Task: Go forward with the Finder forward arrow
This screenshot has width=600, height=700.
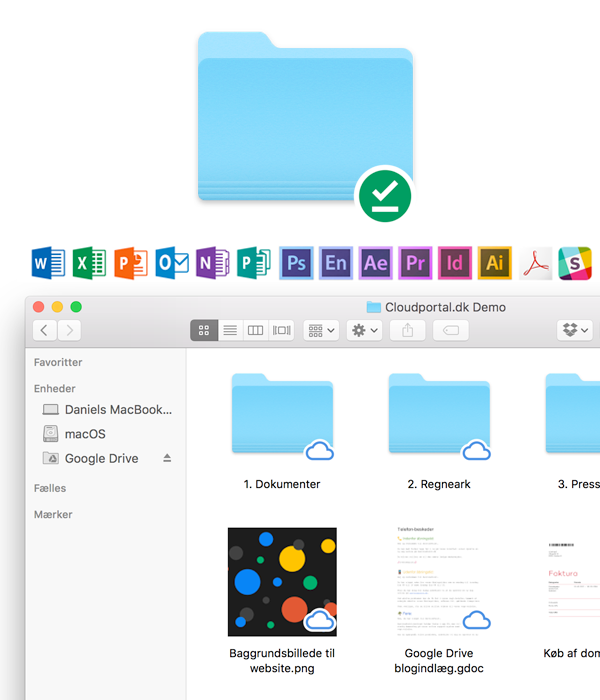Action: pyautogui.click(x=69, y=330)
